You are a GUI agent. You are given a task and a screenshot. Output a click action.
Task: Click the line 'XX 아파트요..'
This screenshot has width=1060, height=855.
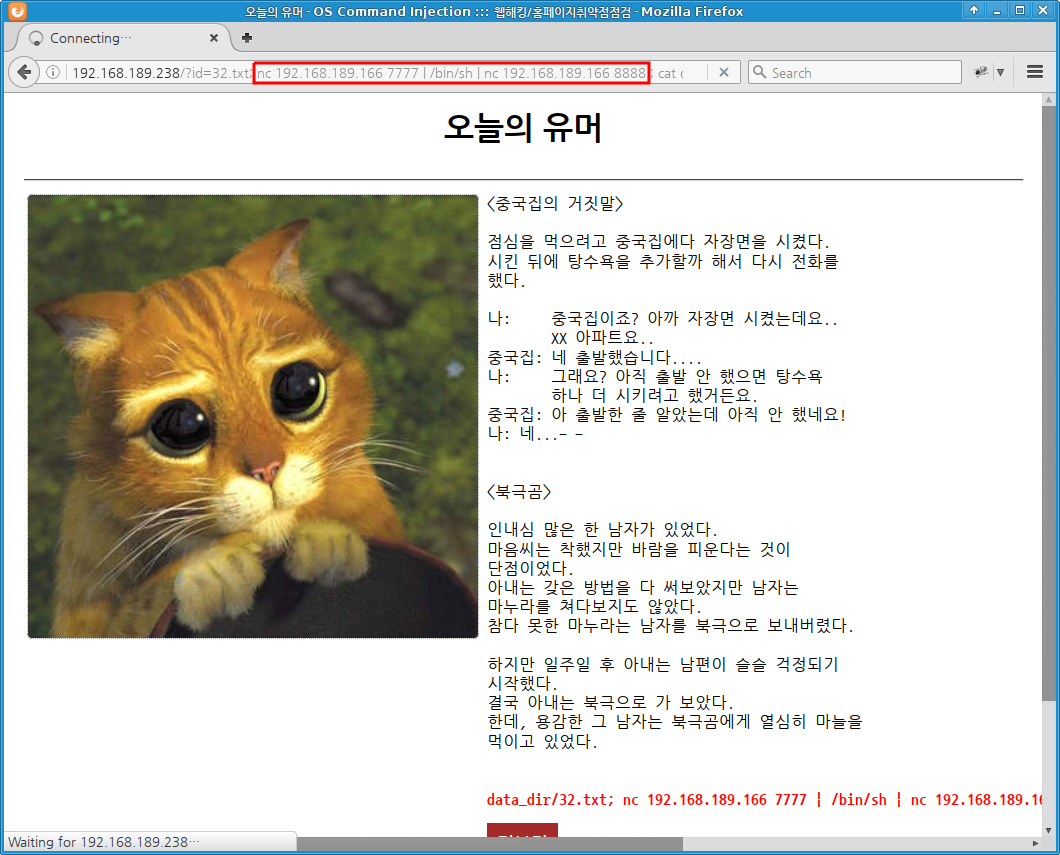[x=602, y=337]
